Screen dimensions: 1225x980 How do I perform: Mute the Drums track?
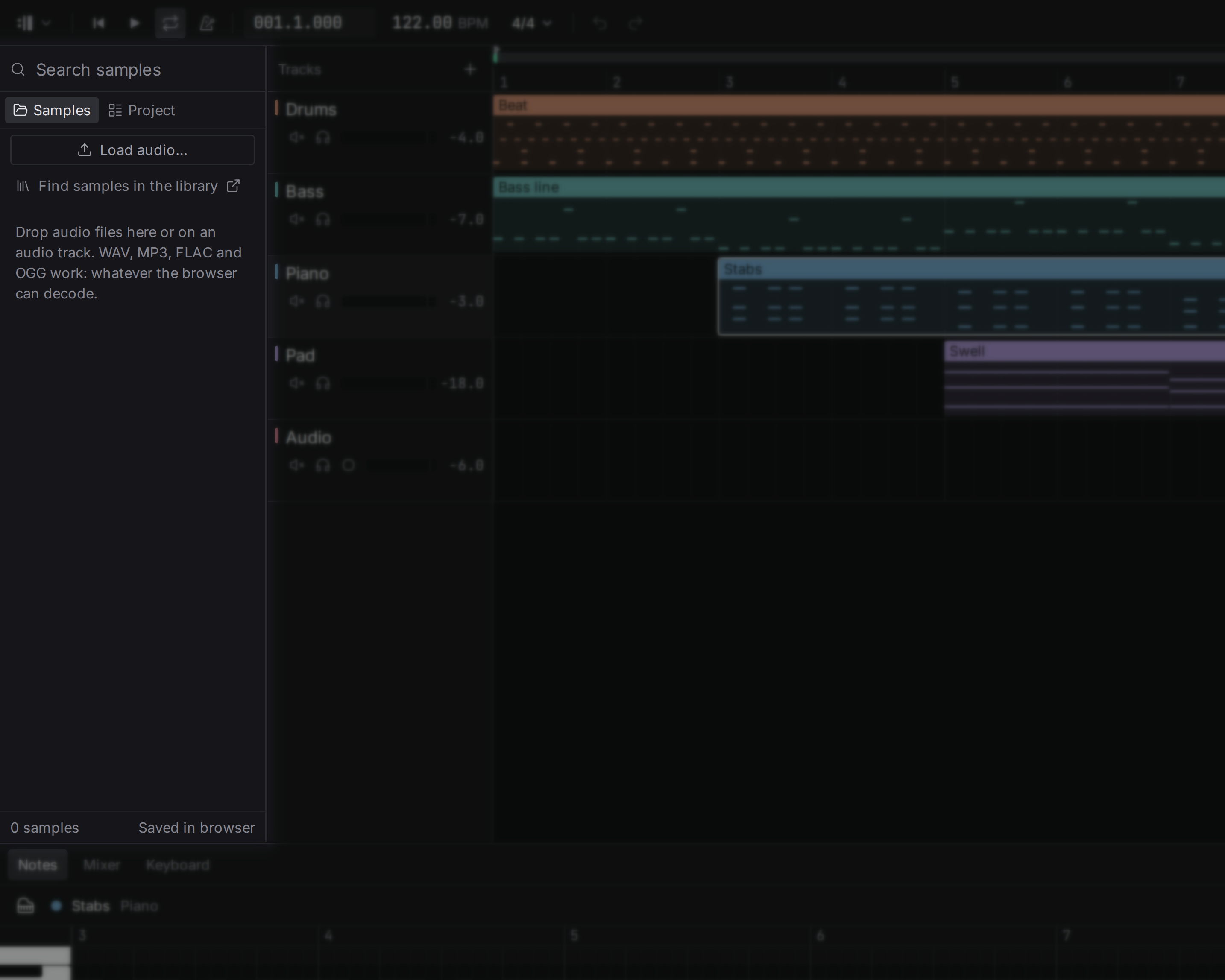(x=296, y=137)
